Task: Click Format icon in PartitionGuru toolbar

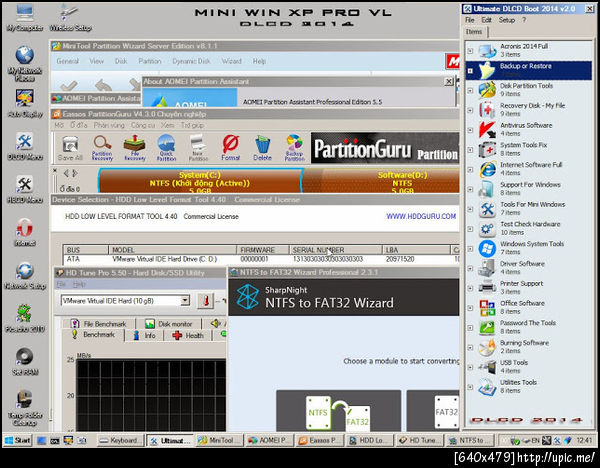Action: click(230, 148)
